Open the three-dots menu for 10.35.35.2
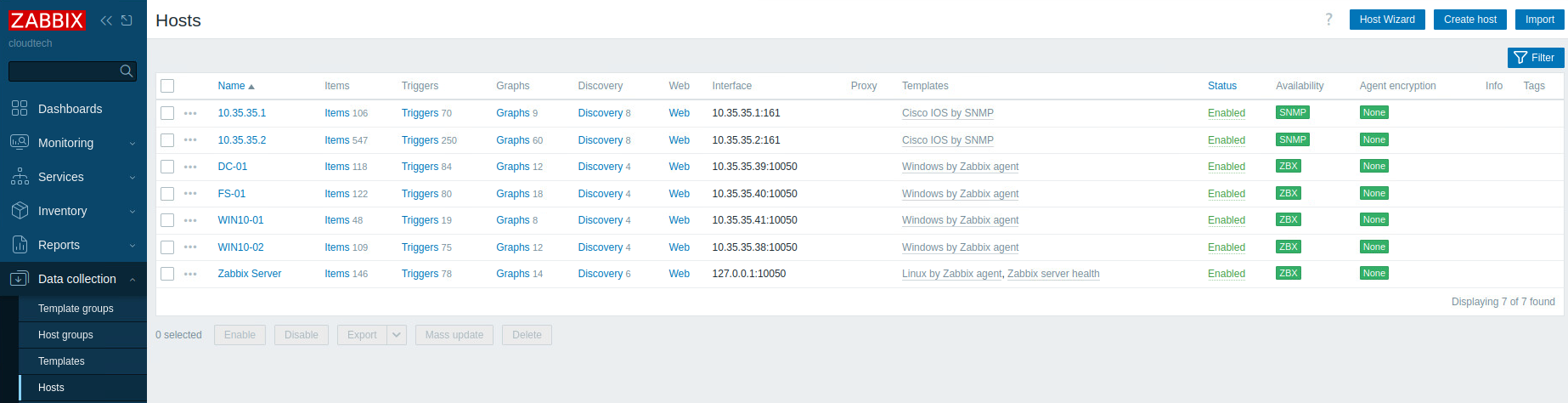The height and width of the screenshot is (403, 1568). click(x=190, y=140)
